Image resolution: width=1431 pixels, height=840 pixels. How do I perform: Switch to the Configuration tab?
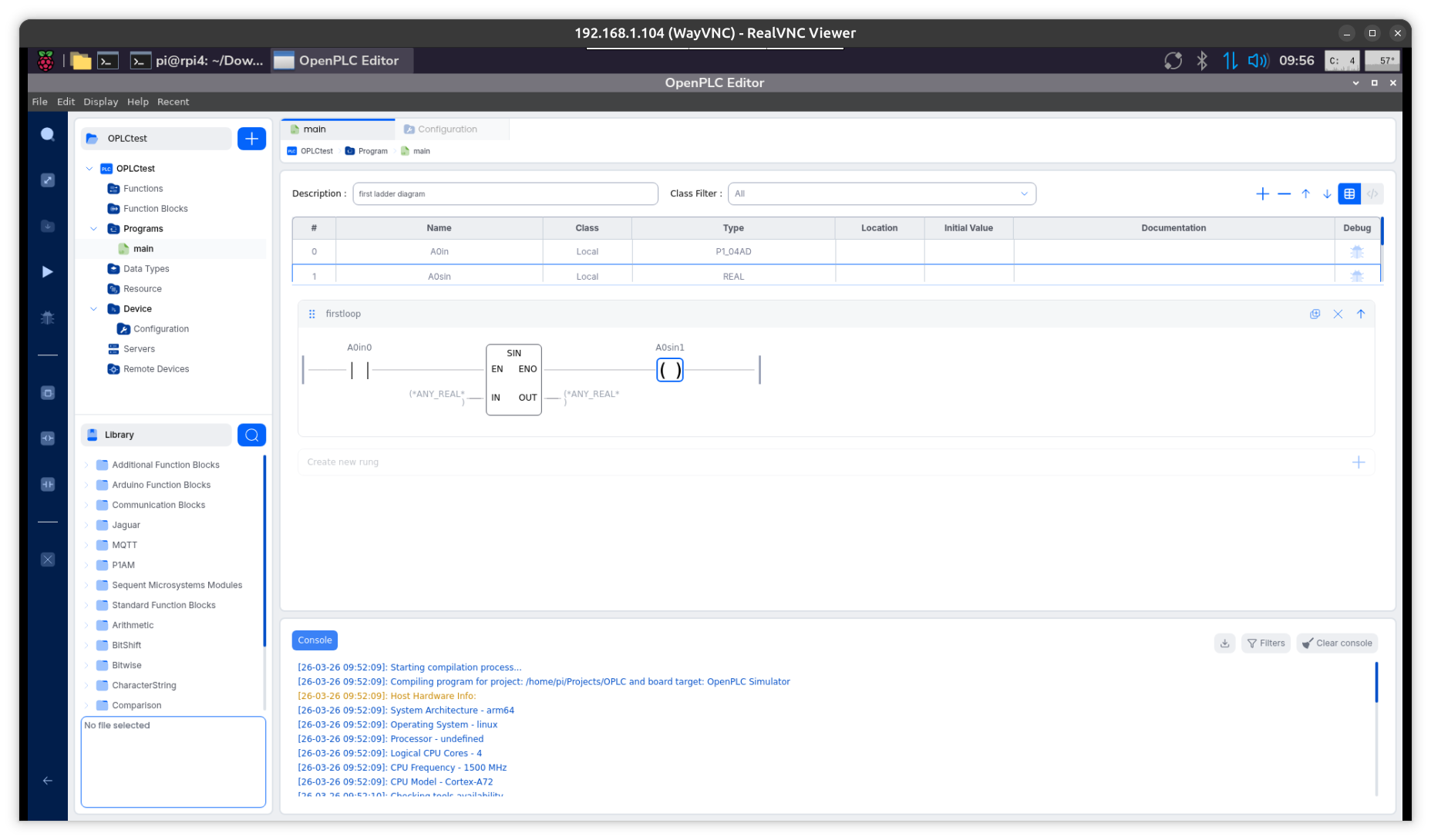click(x=447, y=129)
